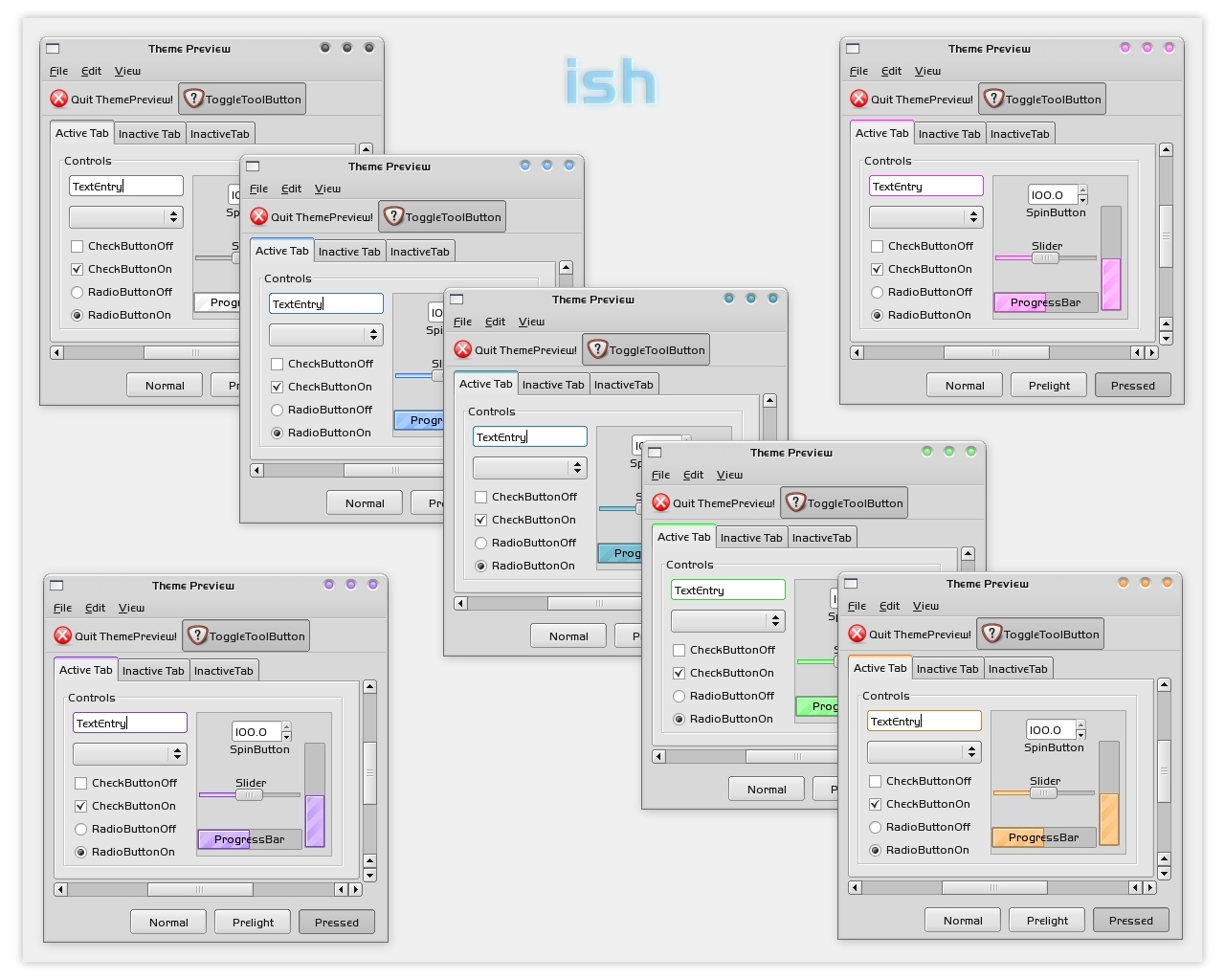Open the combo box in the pink window
Image resolution: width=1225 pixels, height=980 pixels.
(926, 217)
